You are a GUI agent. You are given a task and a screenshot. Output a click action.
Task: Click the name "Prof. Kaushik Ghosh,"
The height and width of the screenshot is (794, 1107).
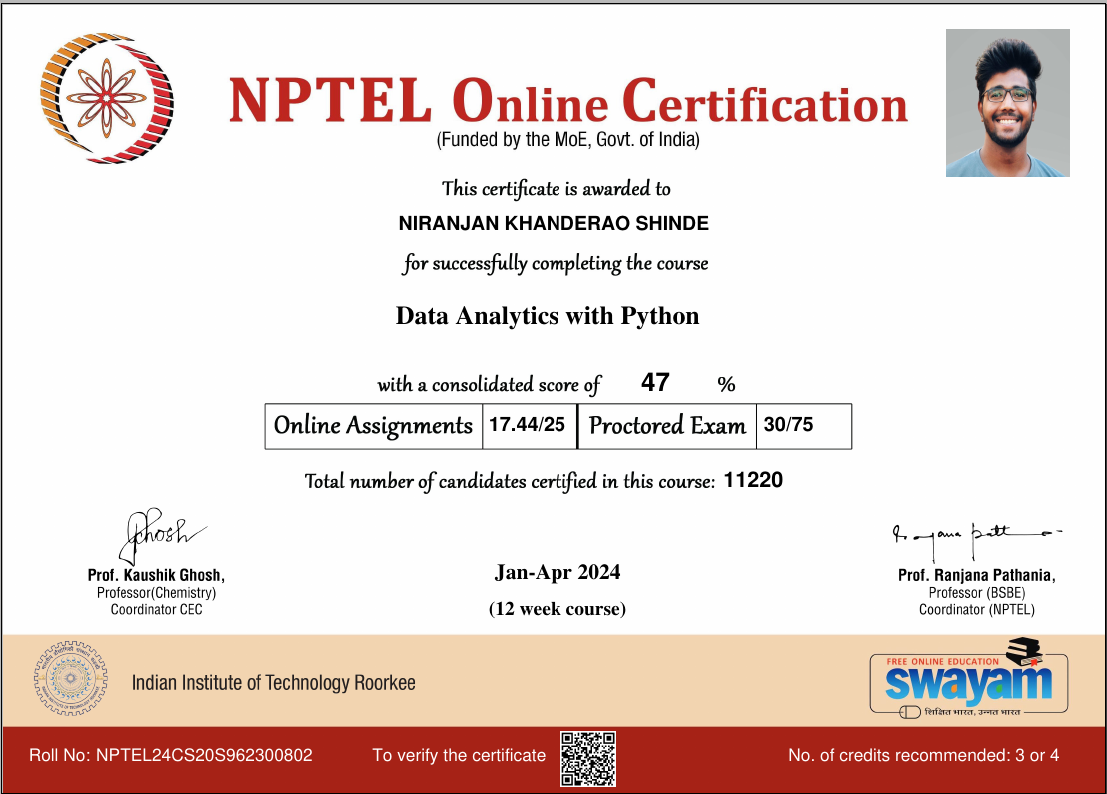[156, 575]
